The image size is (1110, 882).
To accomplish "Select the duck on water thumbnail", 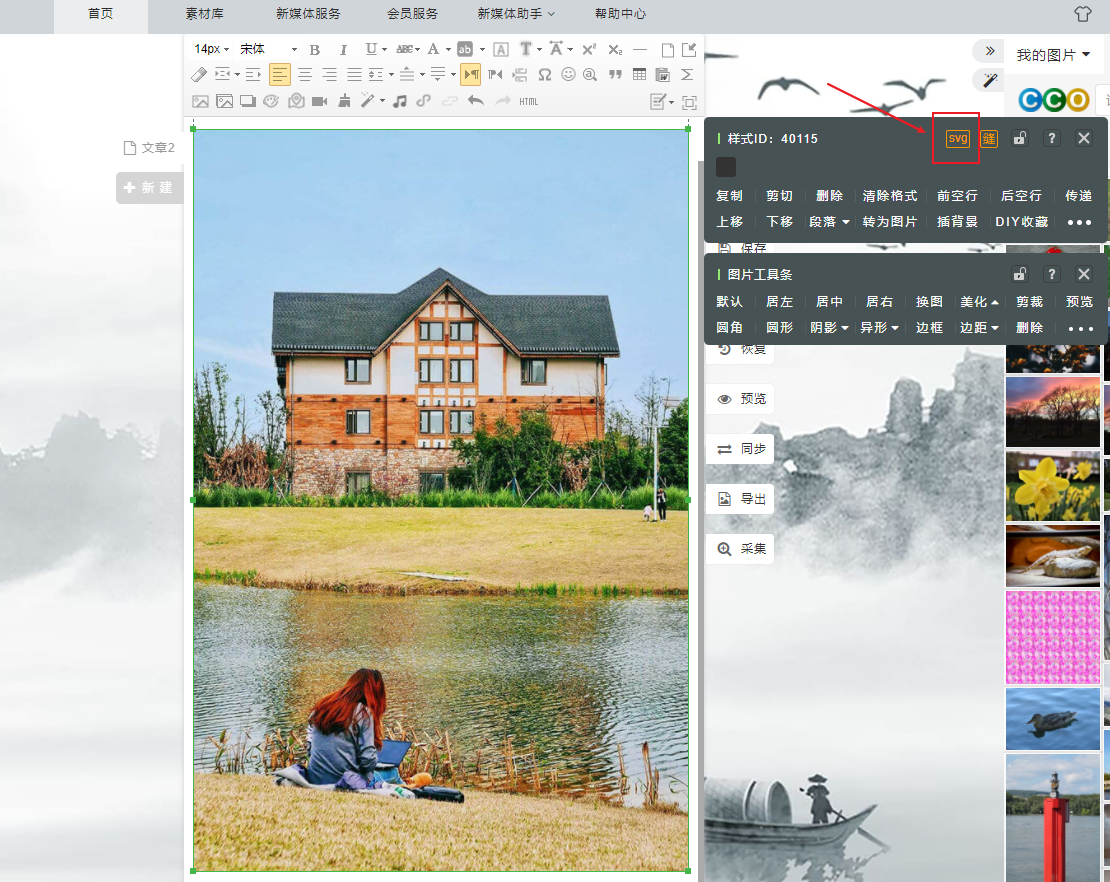I will 1053,718.
